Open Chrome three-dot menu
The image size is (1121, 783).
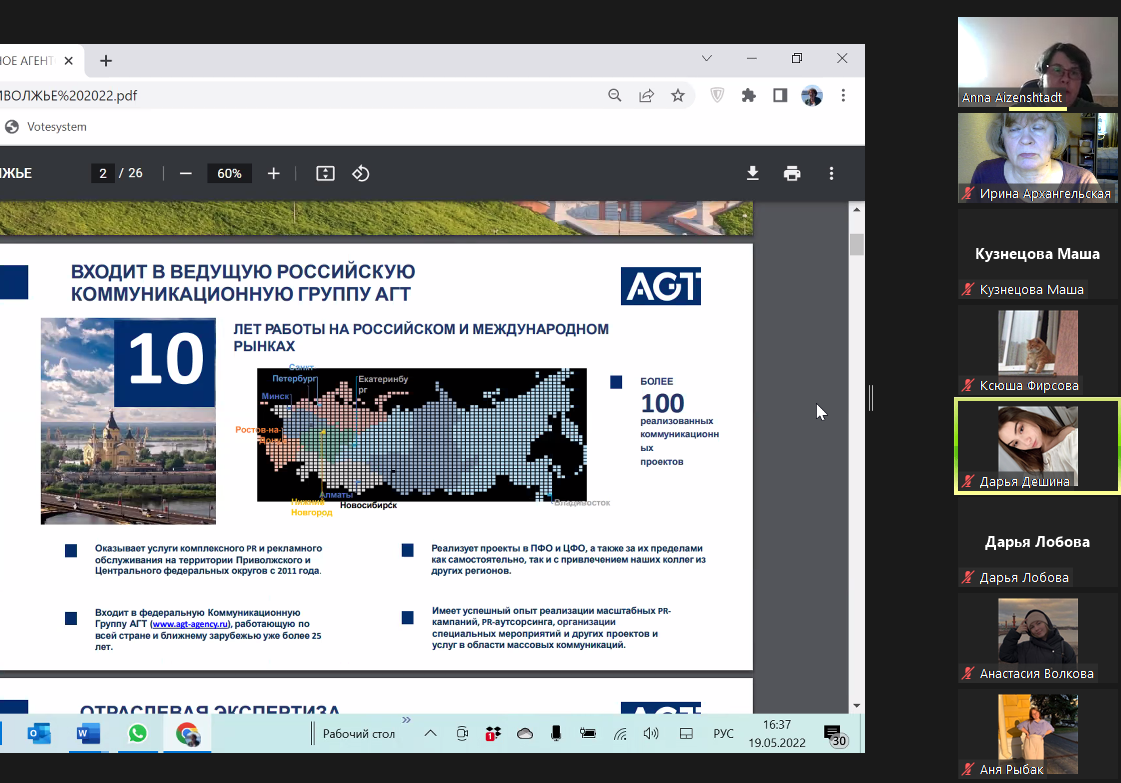[843, 95]
